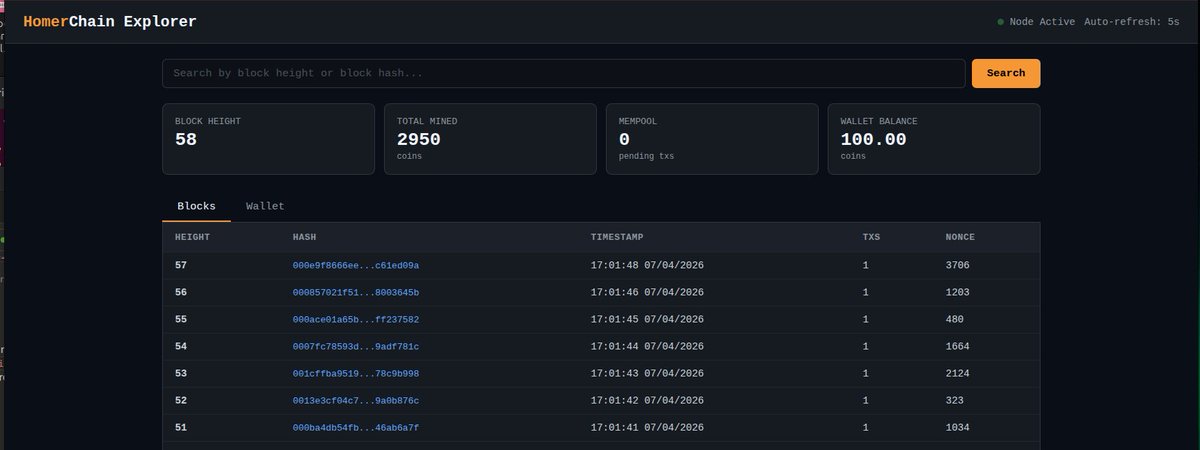
Task: Click height cell 54
Action: (181, 346)
